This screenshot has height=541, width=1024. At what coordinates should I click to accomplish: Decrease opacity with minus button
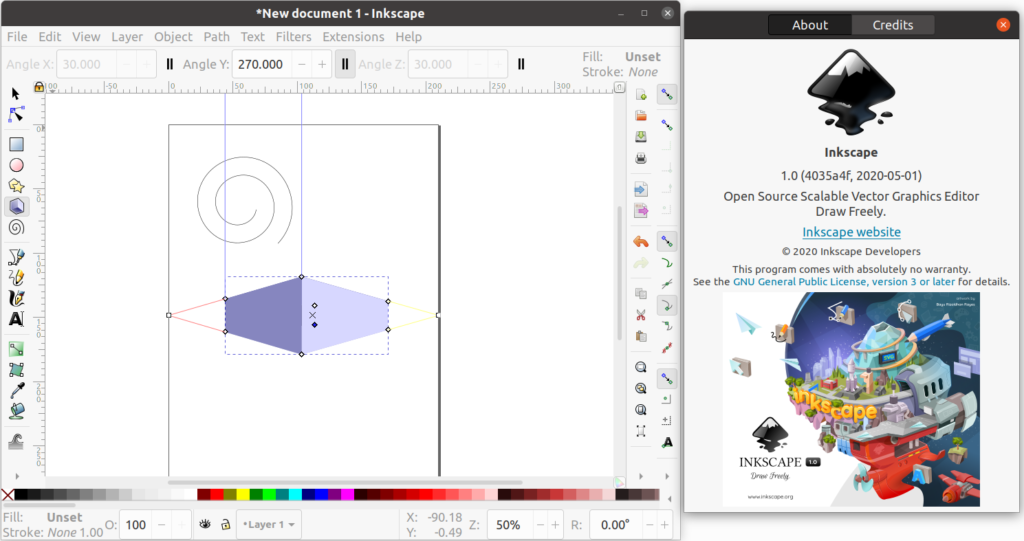[161, 525]
